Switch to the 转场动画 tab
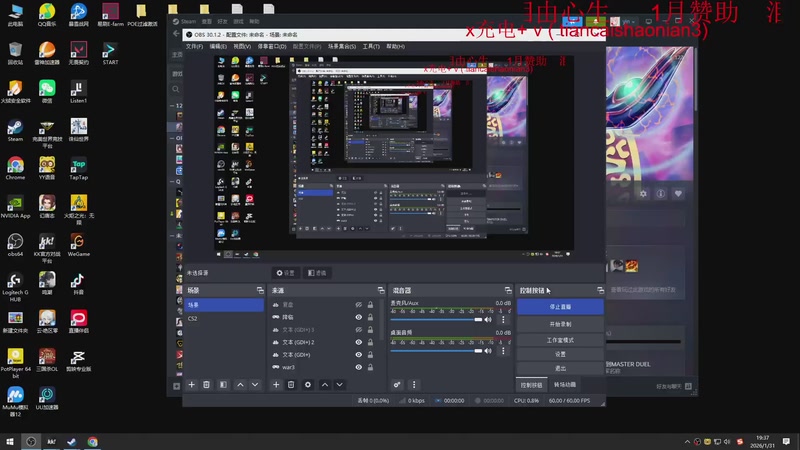This screenshot has height=450, width=800. pyautogui.click(x=564, y=384)
